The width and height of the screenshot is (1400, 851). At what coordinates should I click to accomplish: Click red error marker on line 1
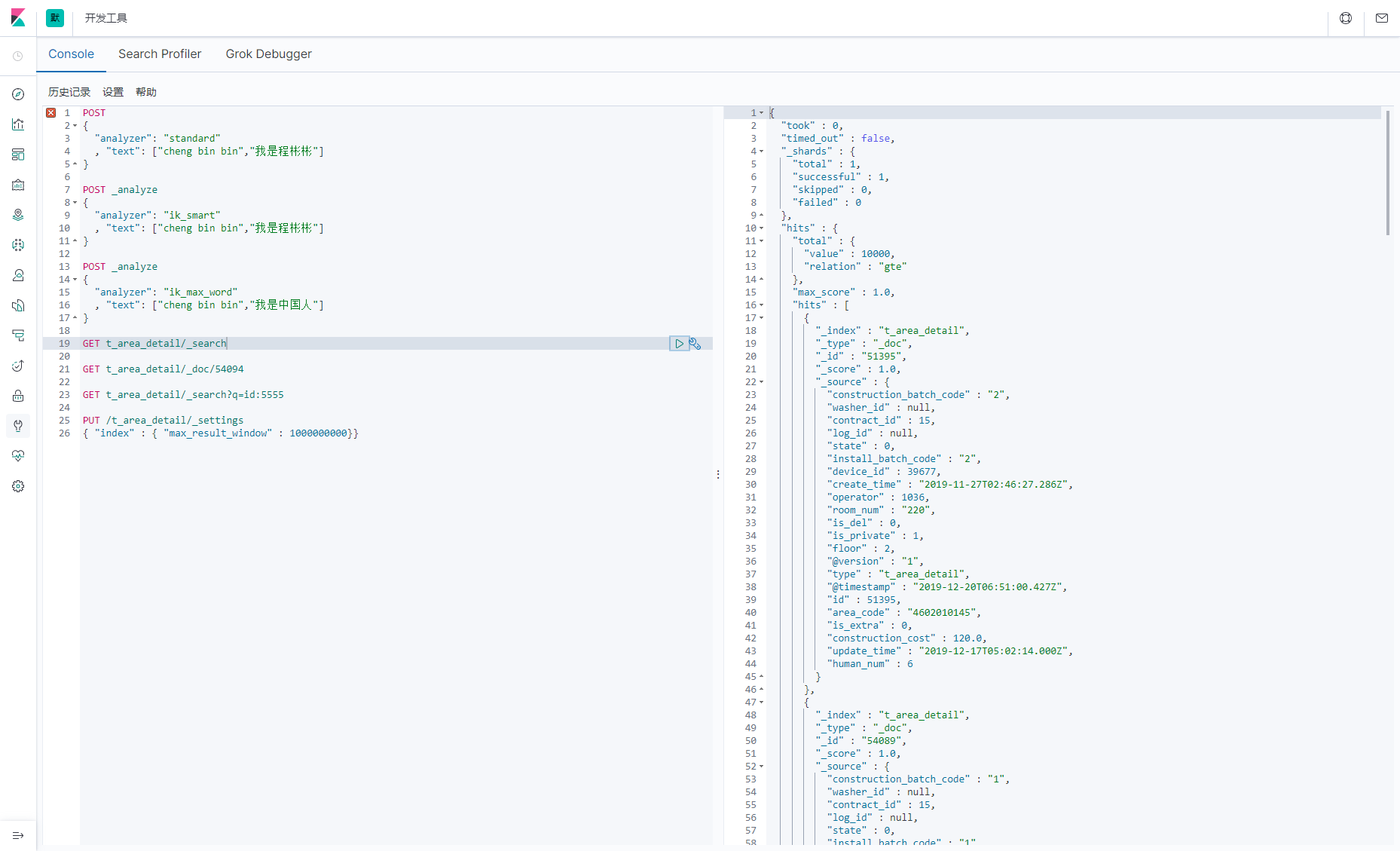coord(50,113)
